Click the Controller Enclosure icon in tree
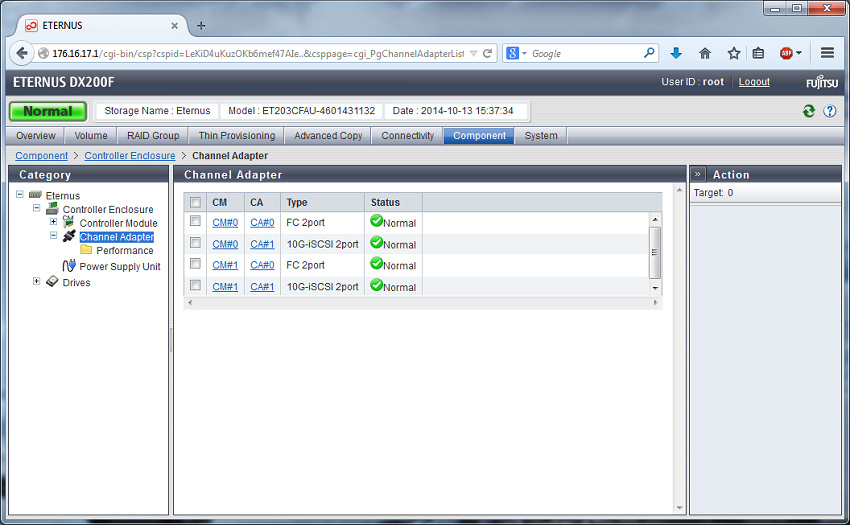This screenshot has width=850, height=525. 53,208
